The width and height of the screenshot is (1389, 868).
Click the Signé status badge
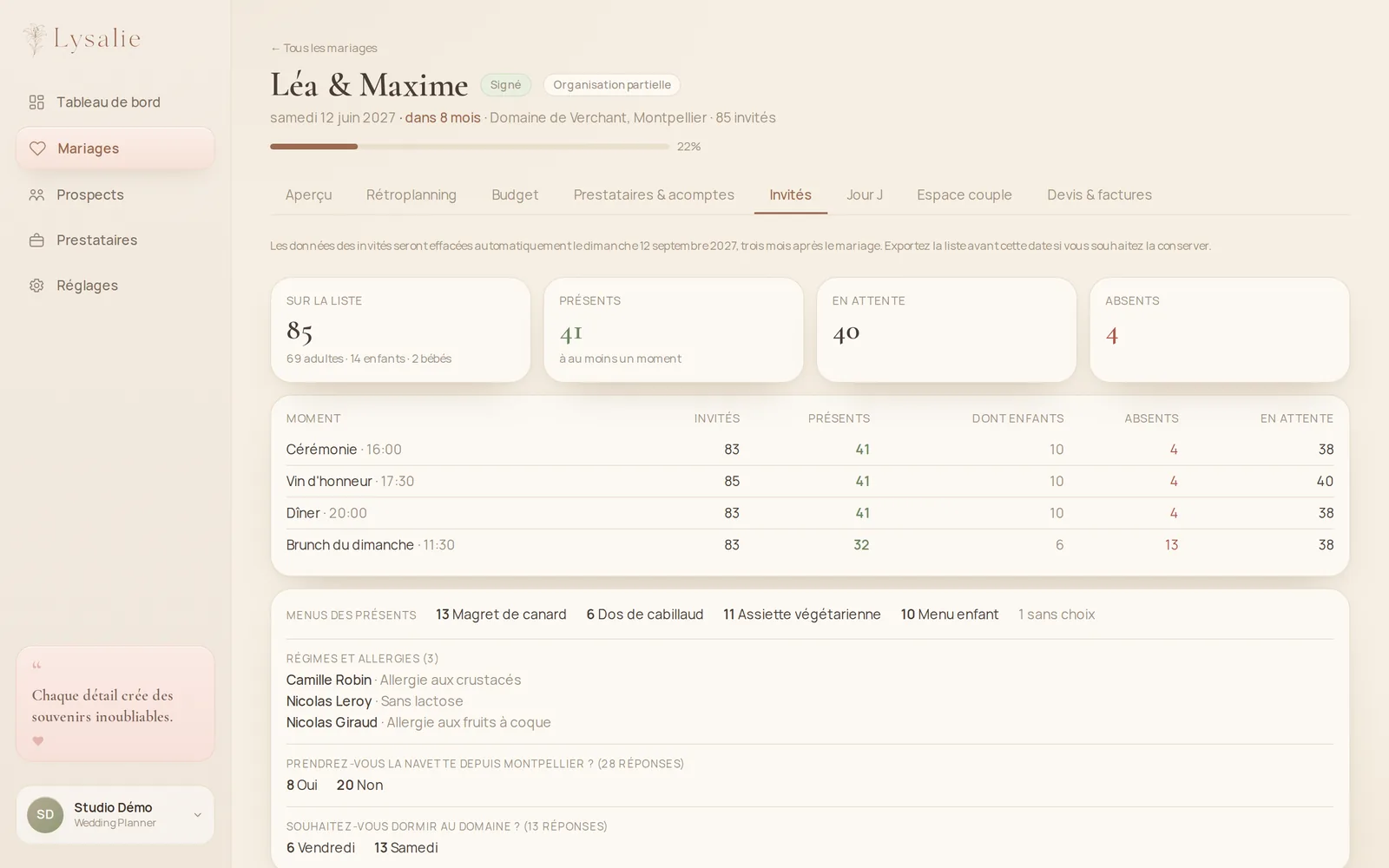coord(505,85)
